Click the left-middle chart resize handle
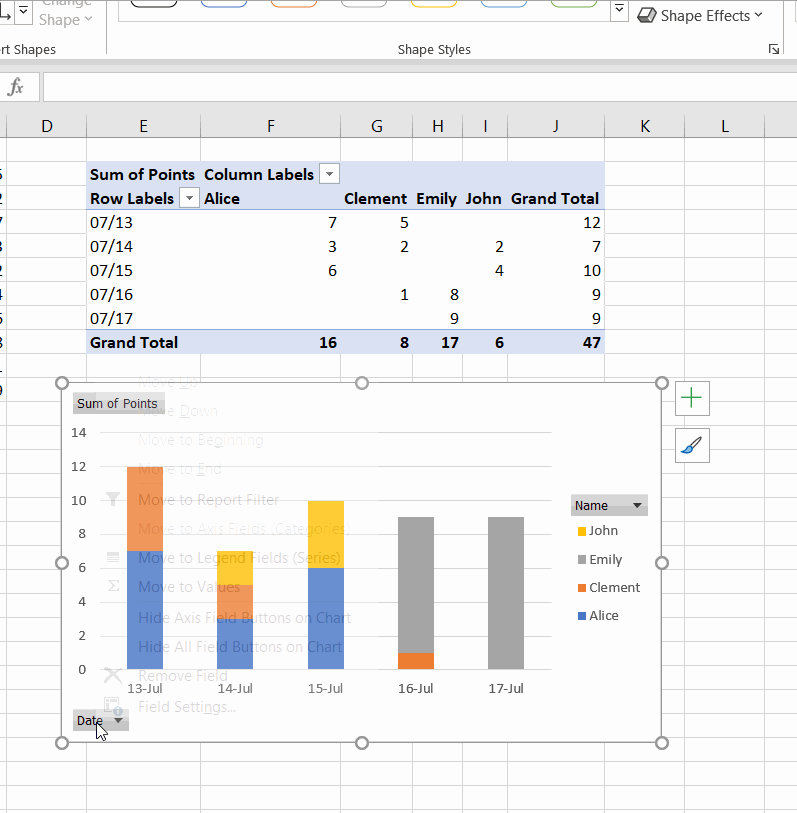 (62, 563)
